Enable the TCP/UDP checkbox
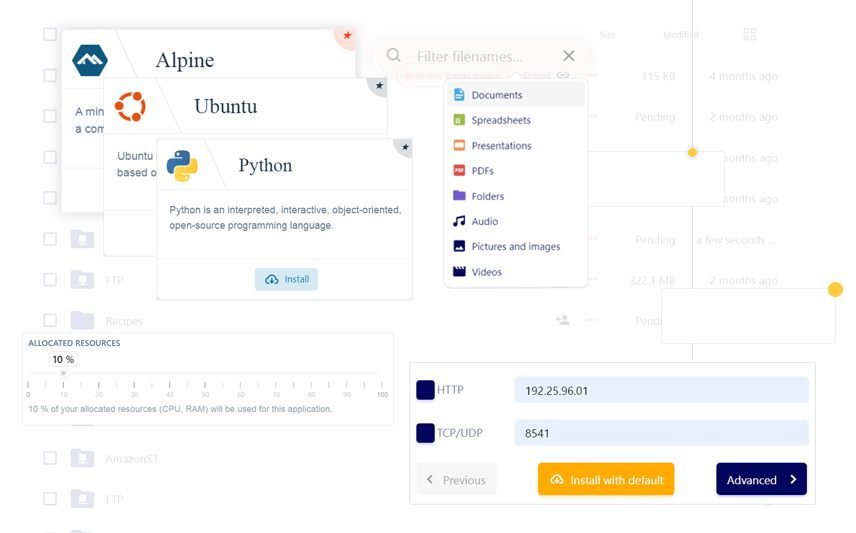 tap(425, 433)
